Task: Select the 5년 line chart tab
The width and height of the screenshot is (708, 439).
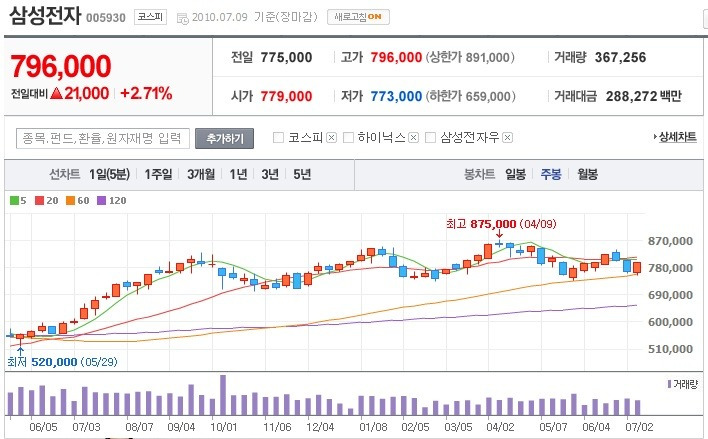Action: click(x=302, y=174)
